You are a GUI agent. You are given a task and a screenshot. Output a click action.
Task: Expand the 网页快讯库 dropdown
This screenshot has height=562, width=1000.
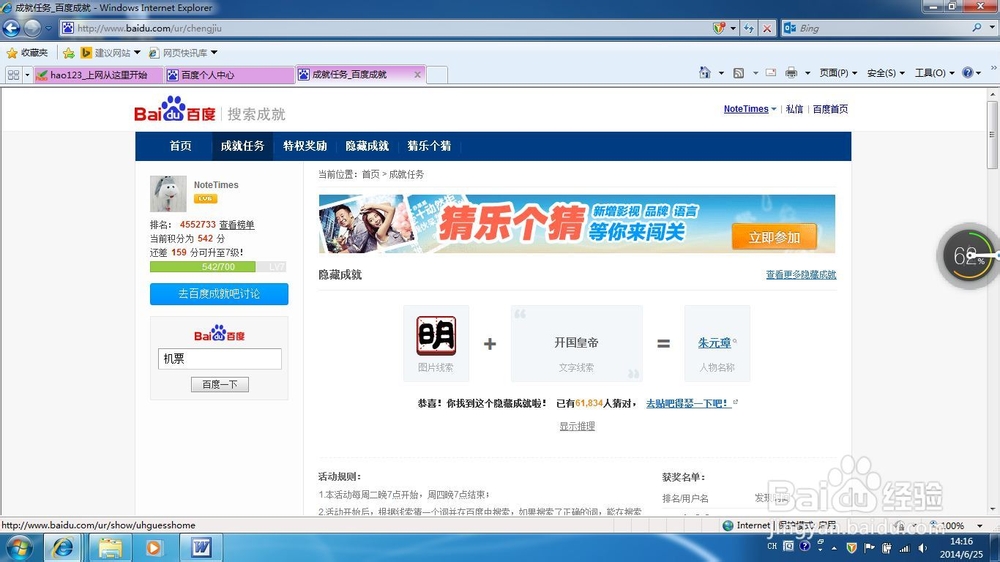click(214, 52)
